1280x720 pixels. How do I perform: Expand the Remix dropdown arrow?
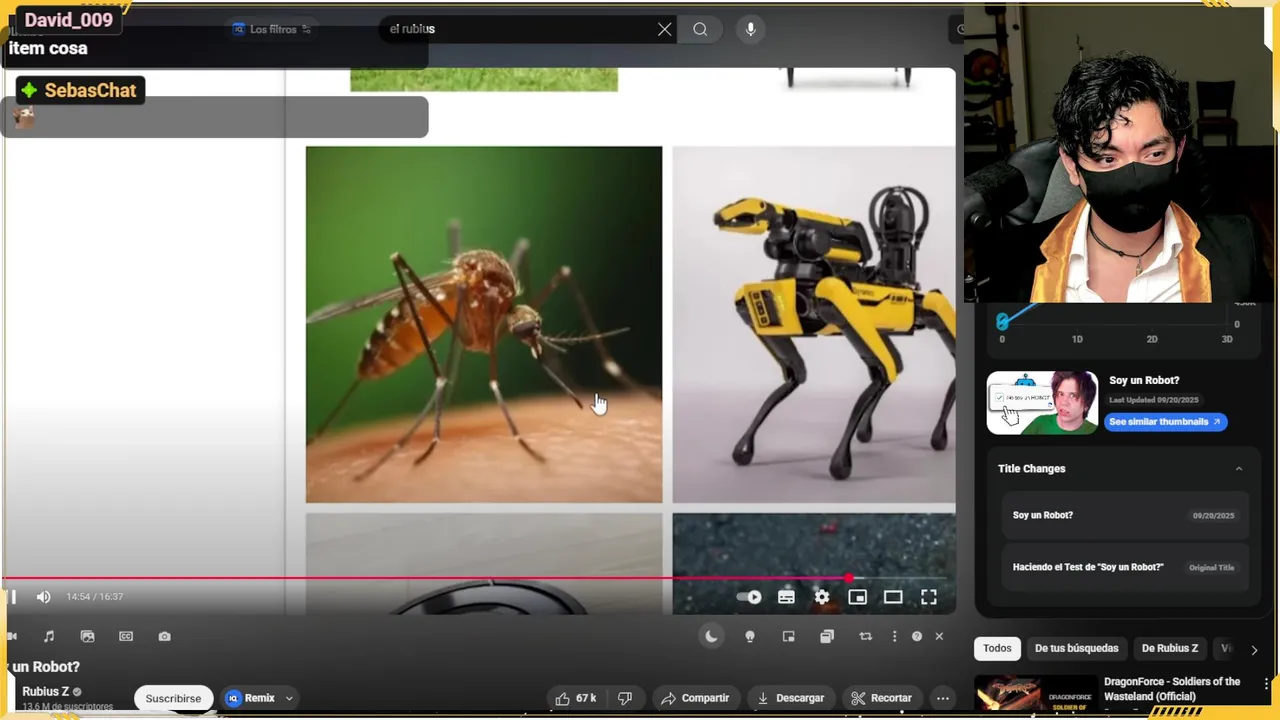click(289, 698)
